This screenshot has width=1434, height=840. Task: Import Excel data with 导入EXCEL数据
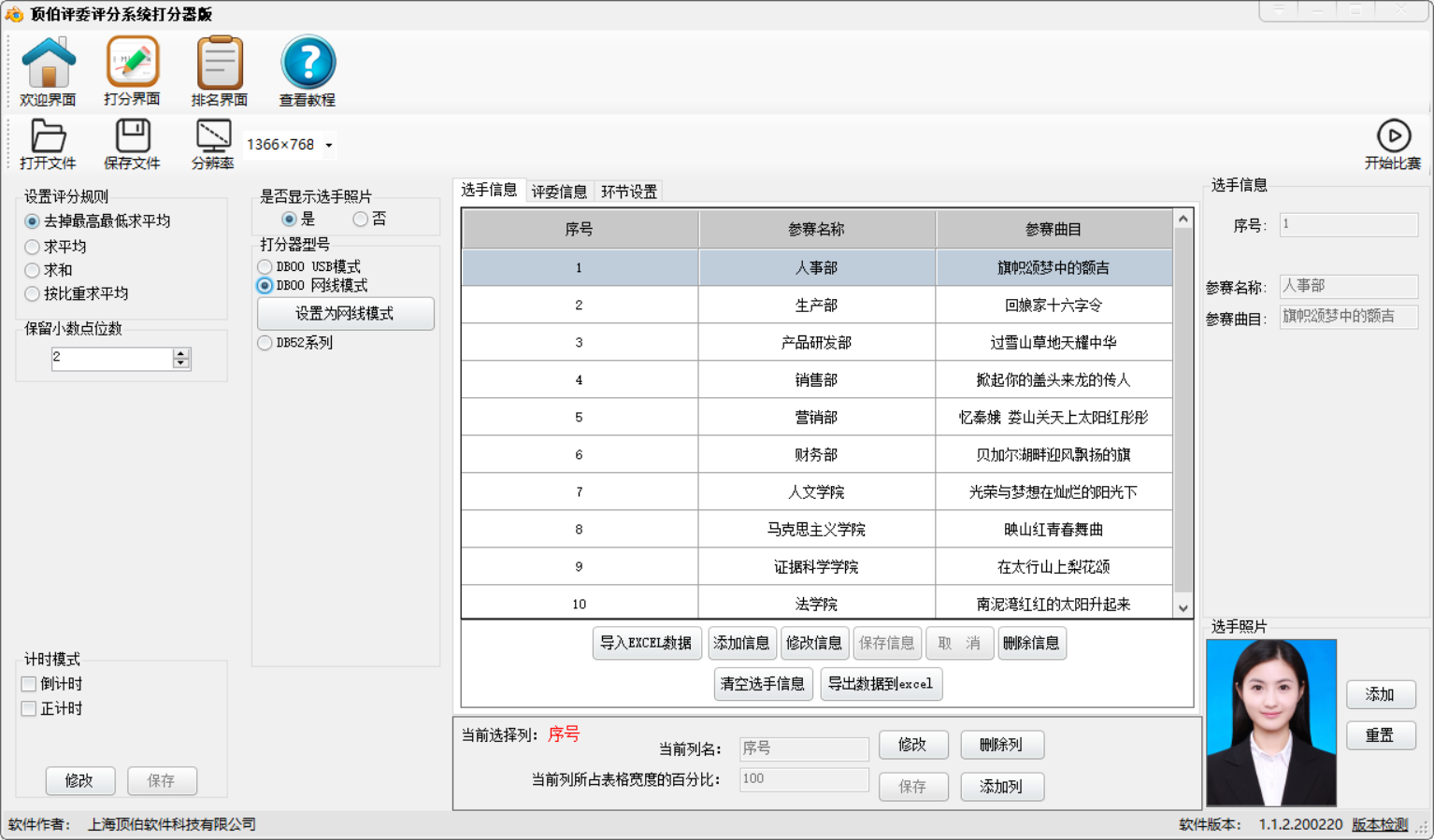coord(646,643)
